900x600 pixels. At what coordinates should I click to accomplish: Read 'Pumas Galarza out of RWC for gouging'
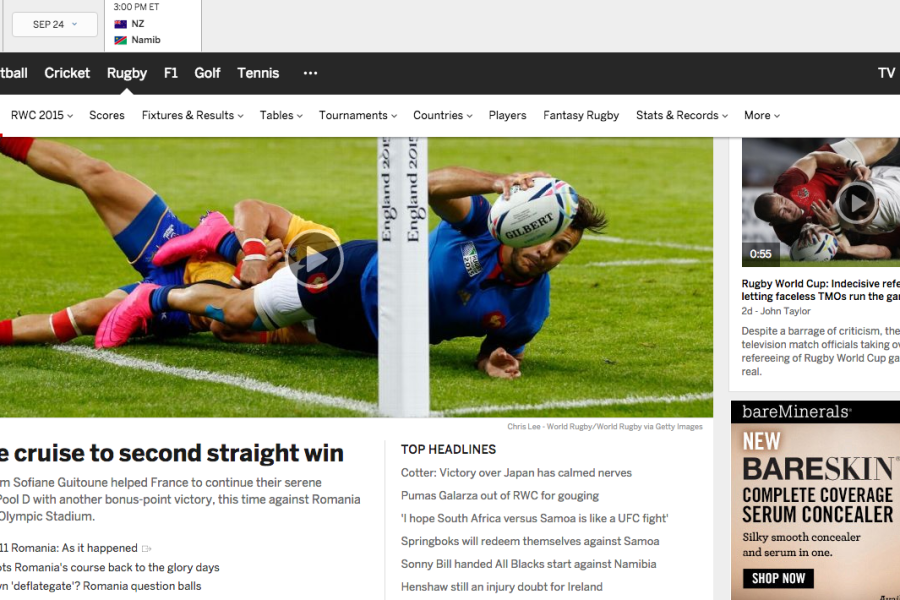pos(499,496)
